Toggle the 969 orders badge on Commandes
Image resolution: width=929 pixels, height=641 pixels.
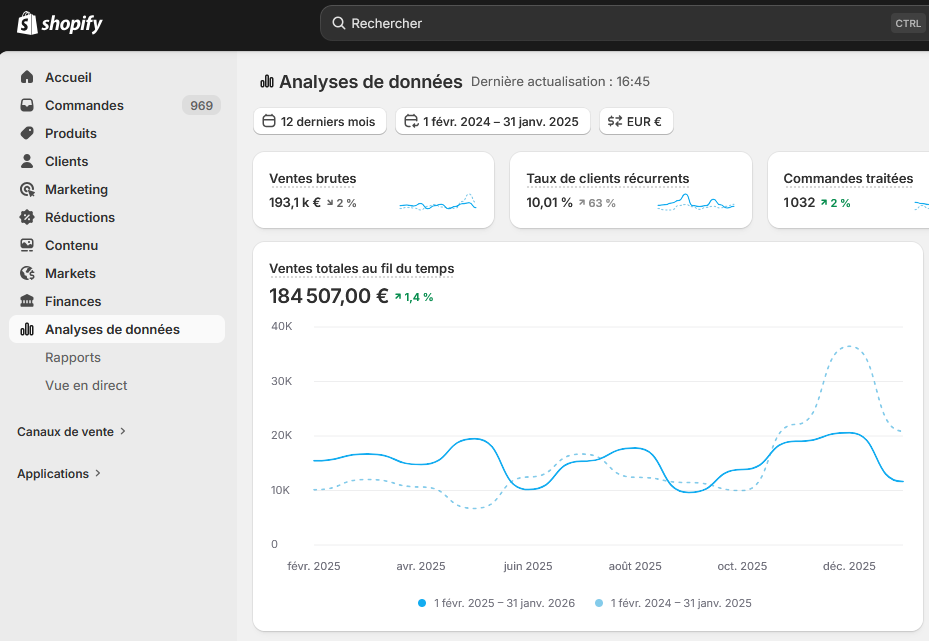[x=201, y=105]
